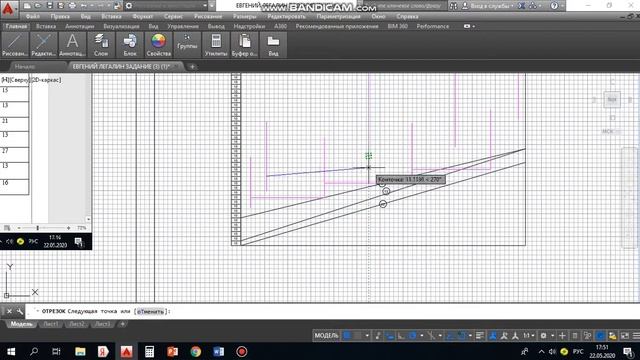Open the Буфер обмена clipboard panel
The image size is (640, 360).
[244, 44]
